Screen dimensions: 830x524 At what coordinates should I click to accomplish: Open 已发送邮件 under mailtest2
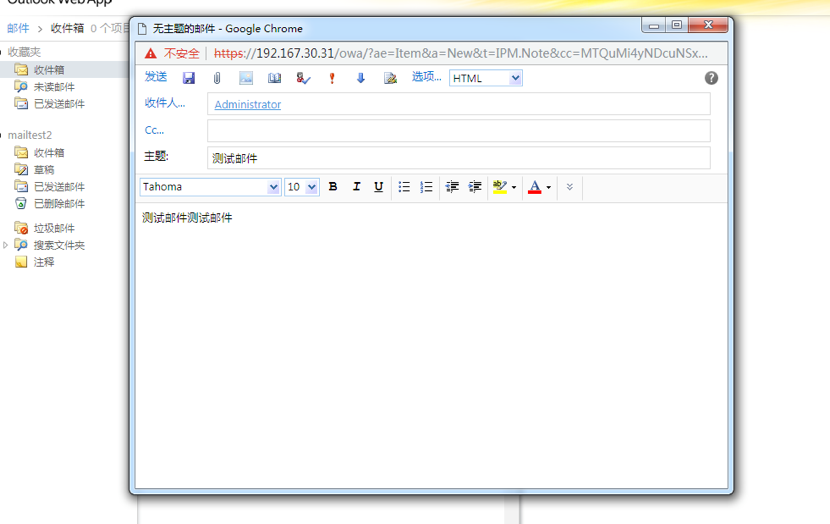(x=59, y=187)
